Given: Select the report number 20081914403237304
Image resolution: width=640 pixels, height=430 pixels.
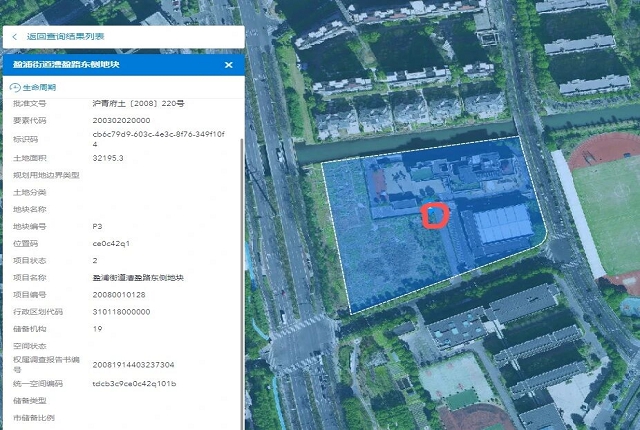Looking at the screenshot, I should (x=133, y=365).
